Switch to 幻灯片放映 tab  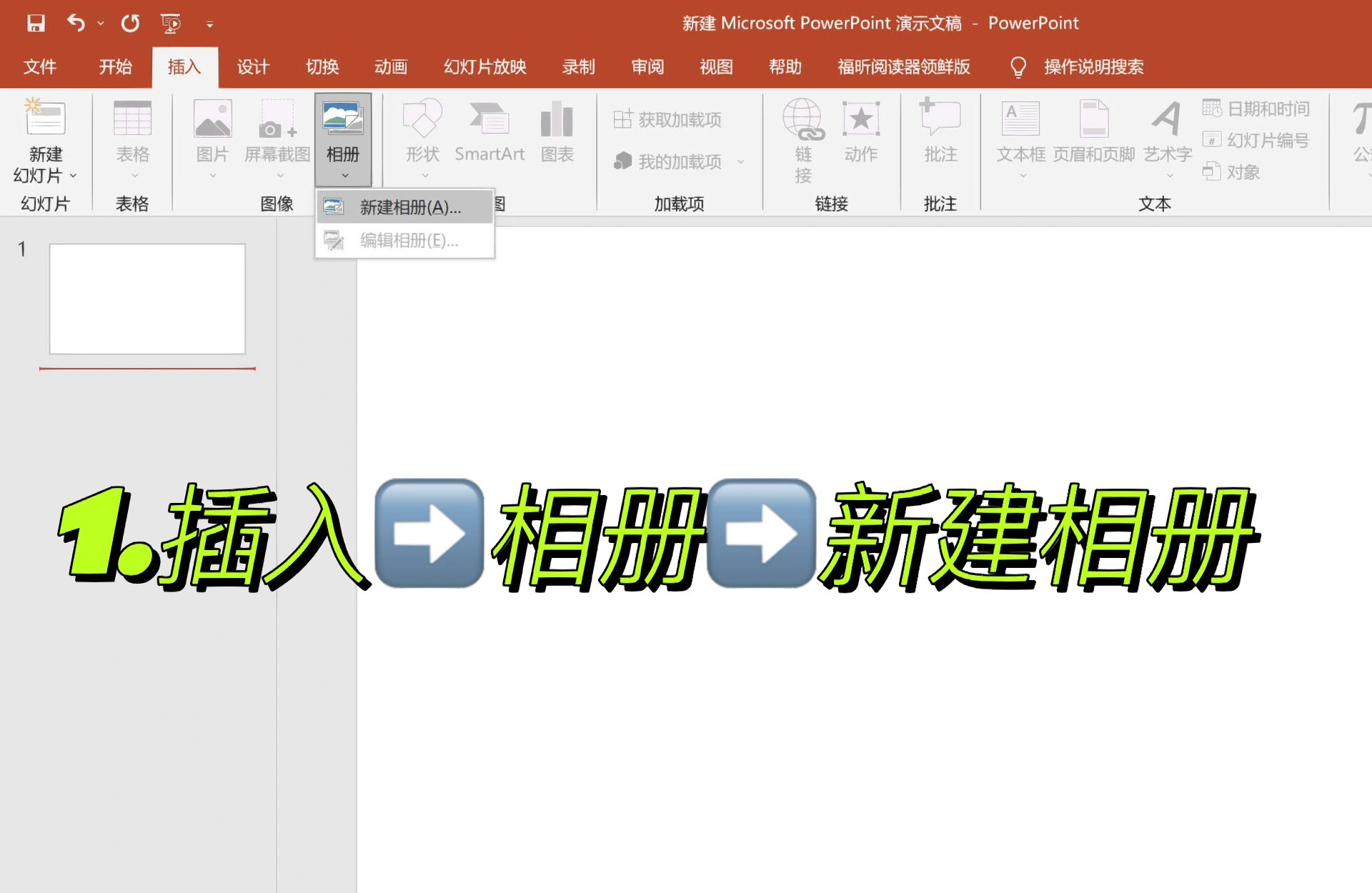484,66
